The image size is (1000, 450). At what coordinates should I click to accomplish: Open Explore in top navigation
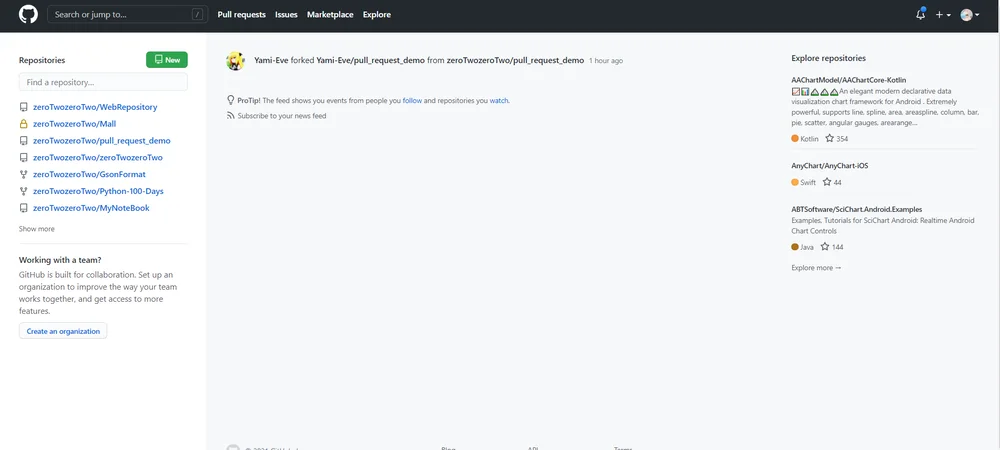(377, 15)
